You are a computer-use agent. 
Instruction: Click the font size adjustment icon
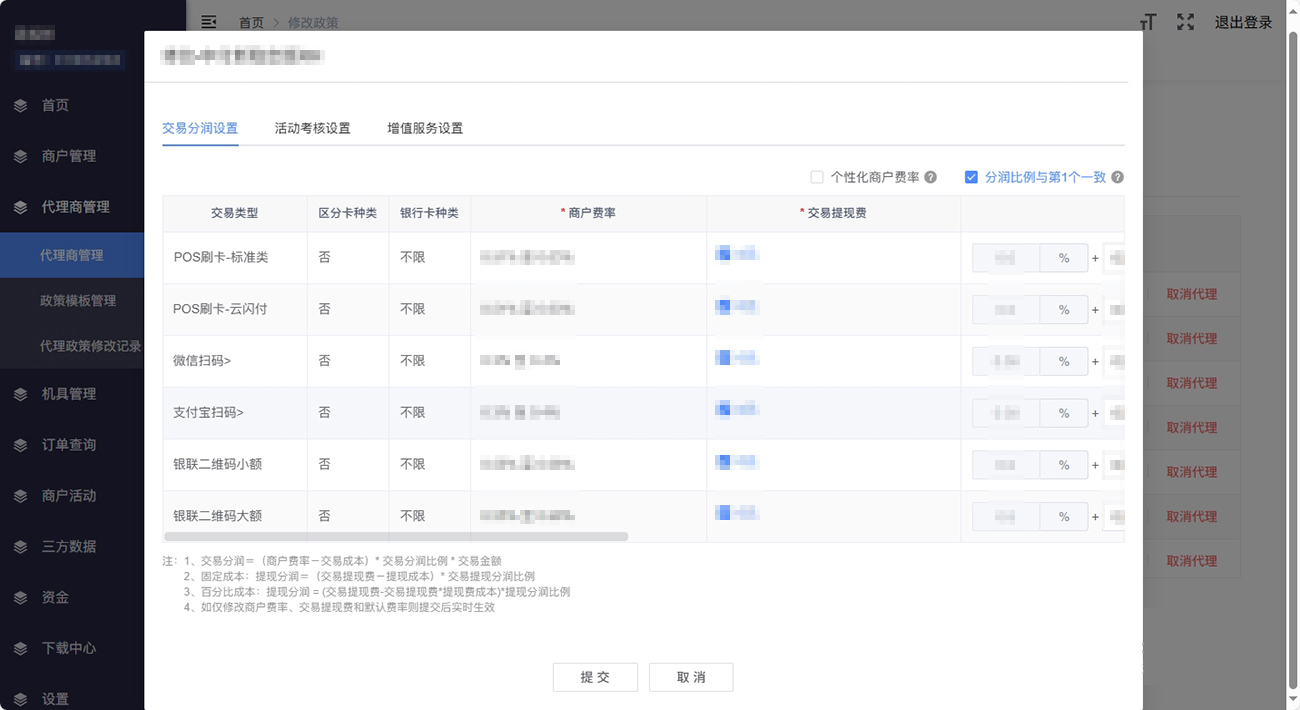(x=1148, y=22)
